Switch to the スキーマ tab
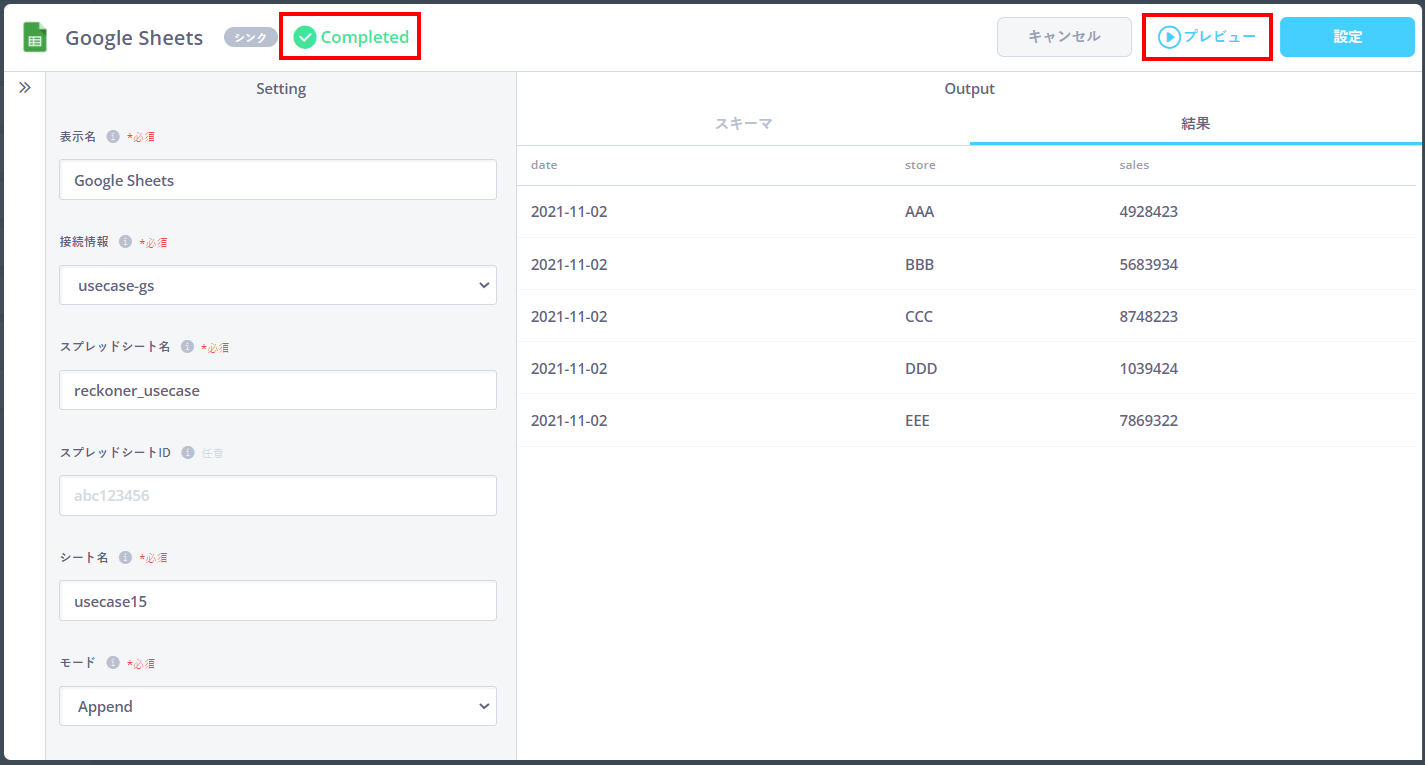Screen dimensions: 1425x765 (x=743, y=124)
